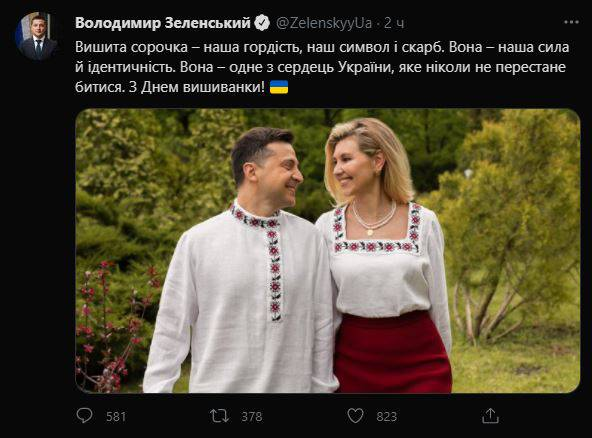Viewport: 592px width, 438px height.
Task: Click the Ukrainian flag emoji
Action: click(279, 87)
